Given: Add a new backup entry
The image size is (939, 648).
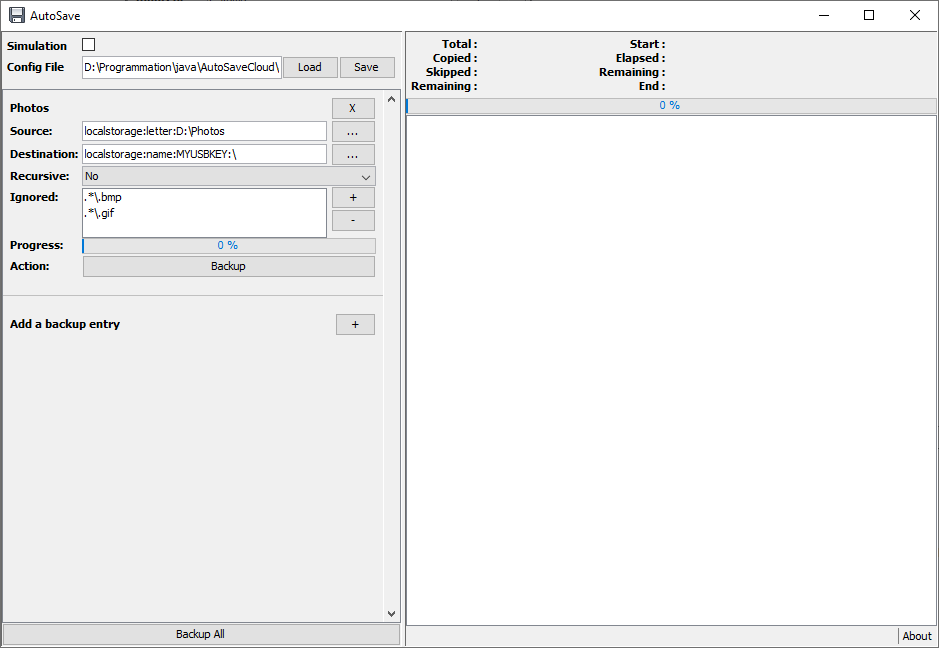Looking at the screenshot, I should 355,325.
